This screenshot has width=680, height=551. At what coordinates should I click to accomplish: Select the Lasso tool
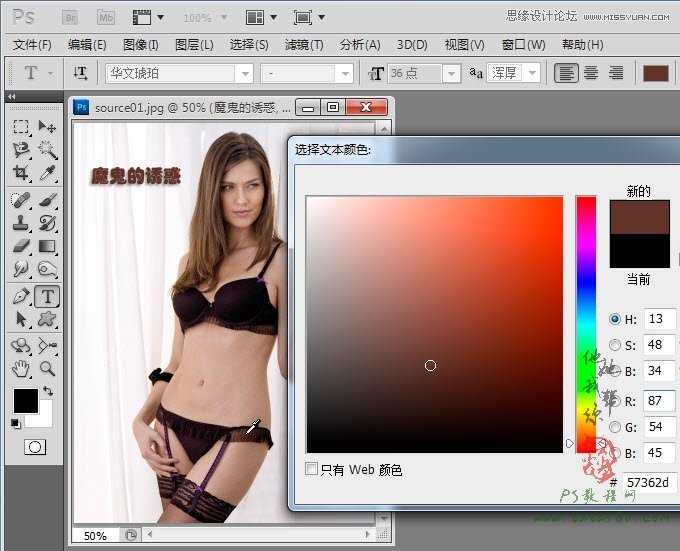pos(21,150)
